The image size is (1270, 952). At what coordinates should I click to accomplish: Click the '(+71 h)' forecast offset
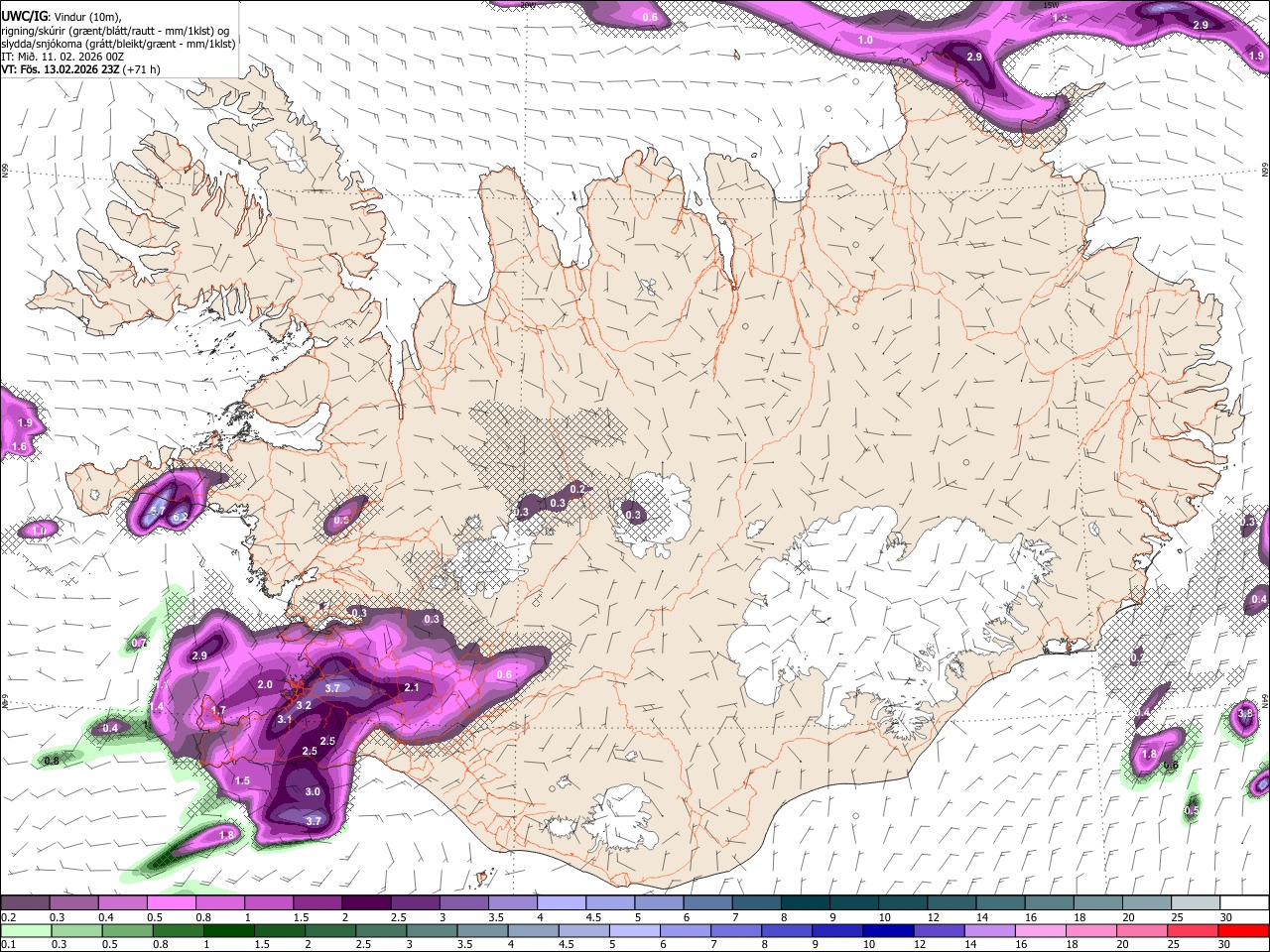pos(141,70)
